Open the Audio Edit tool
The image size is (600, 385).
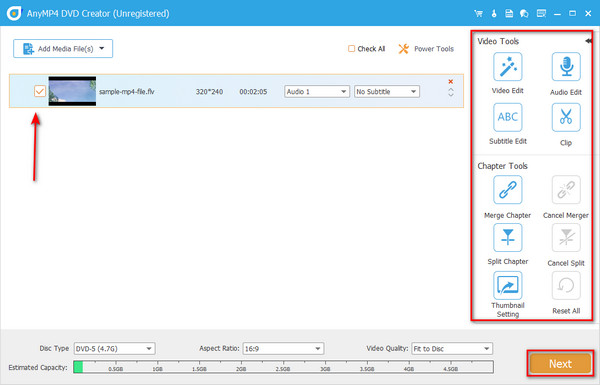(x=566, y=67)
